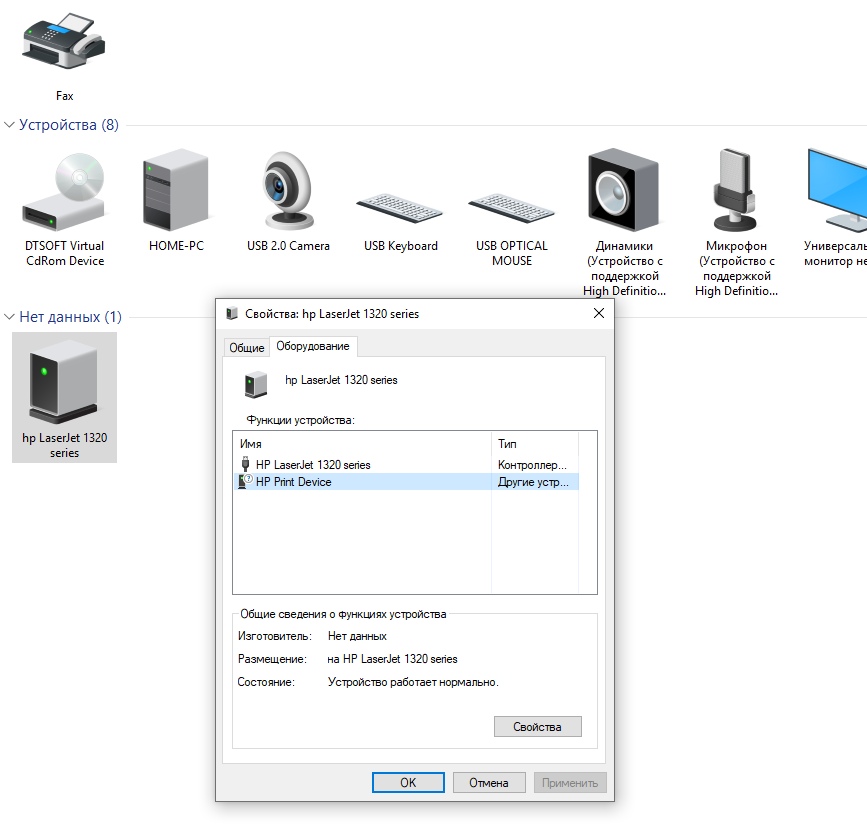Select the Fax device icon
This screenshot has width=867, height=831.
tap(64, 43)
